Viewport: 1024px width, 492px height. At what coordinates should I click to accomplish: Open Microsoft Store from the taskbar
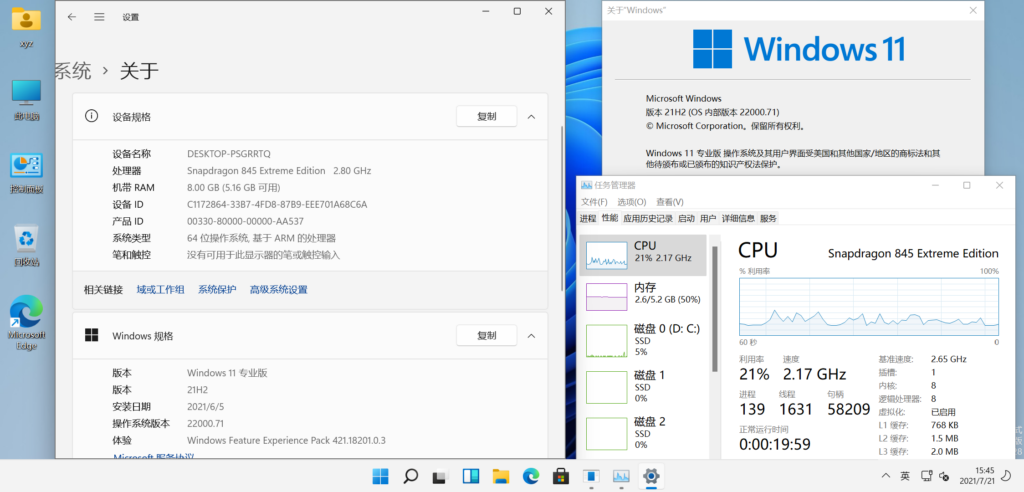coord(561,476)
